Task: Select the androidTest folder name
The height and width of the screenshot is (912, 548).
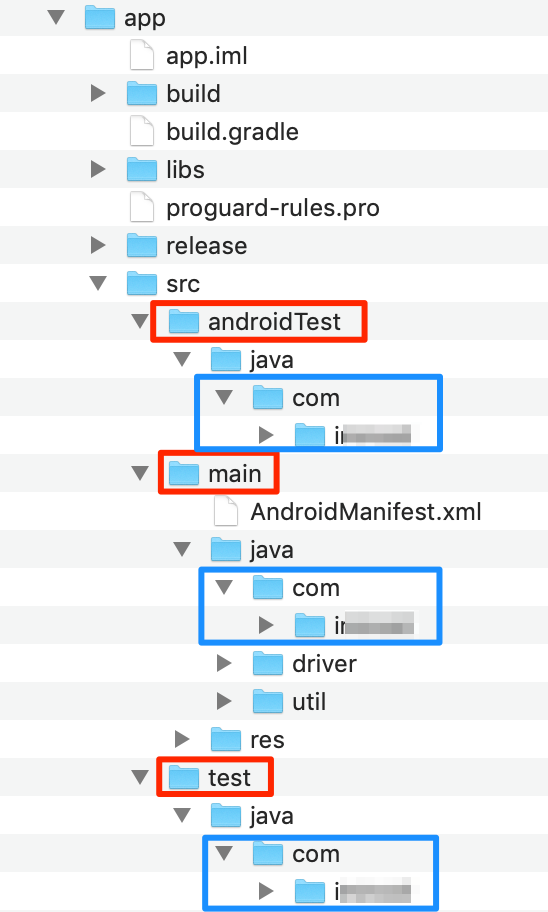Action: (x=275, y=322)
